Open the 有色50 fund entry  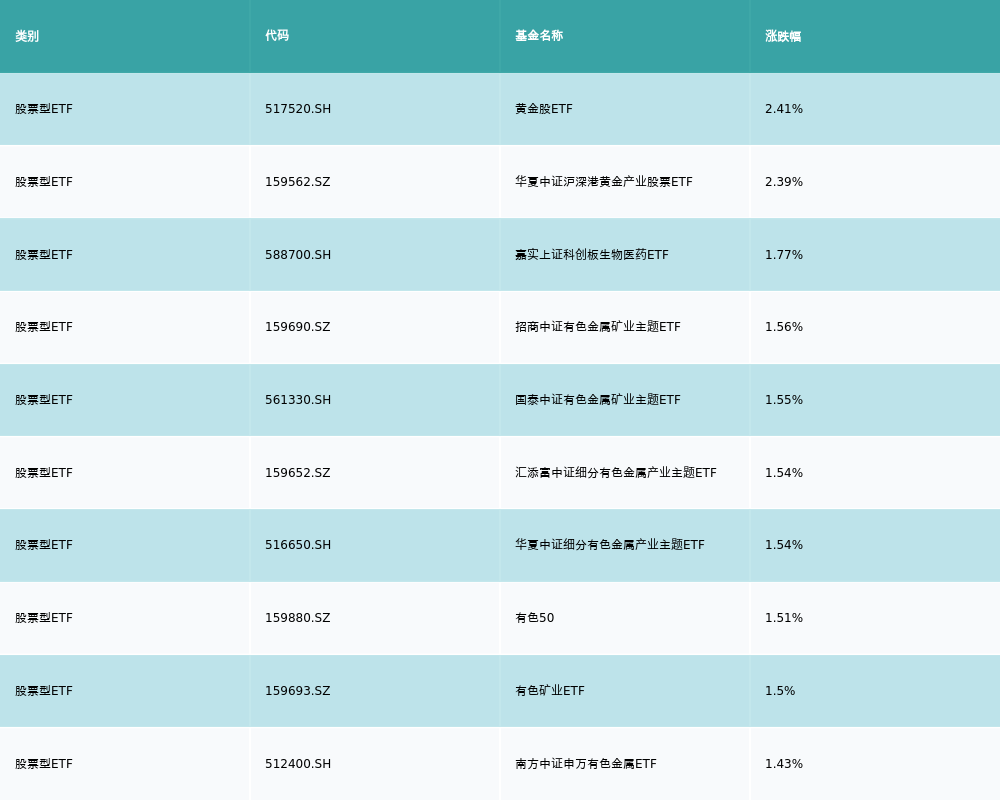pyautogui.click(x=534, y=618)
